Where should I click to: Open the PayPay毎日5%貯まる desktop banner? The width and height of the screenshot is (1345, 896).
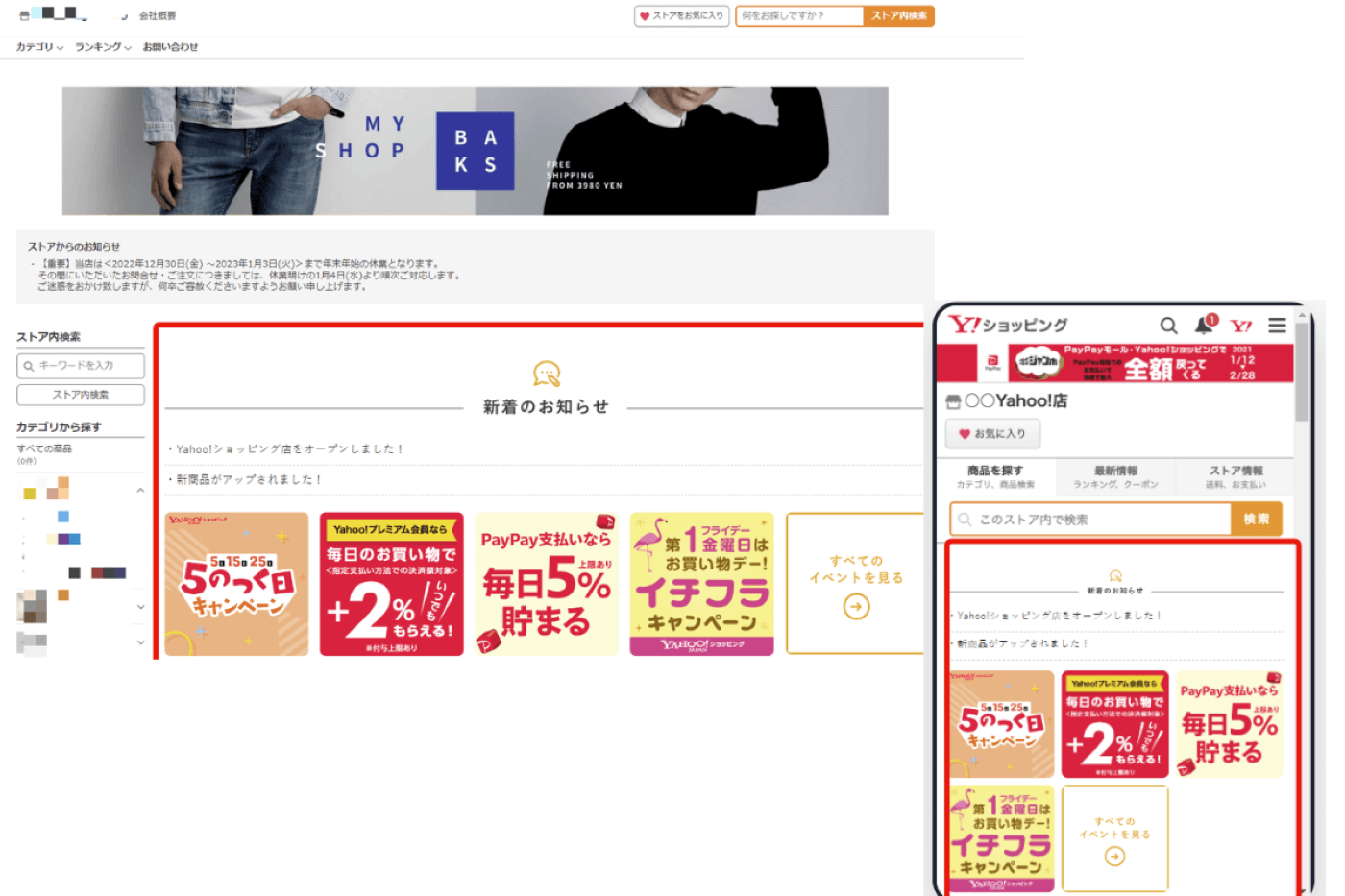pos(547,584)
